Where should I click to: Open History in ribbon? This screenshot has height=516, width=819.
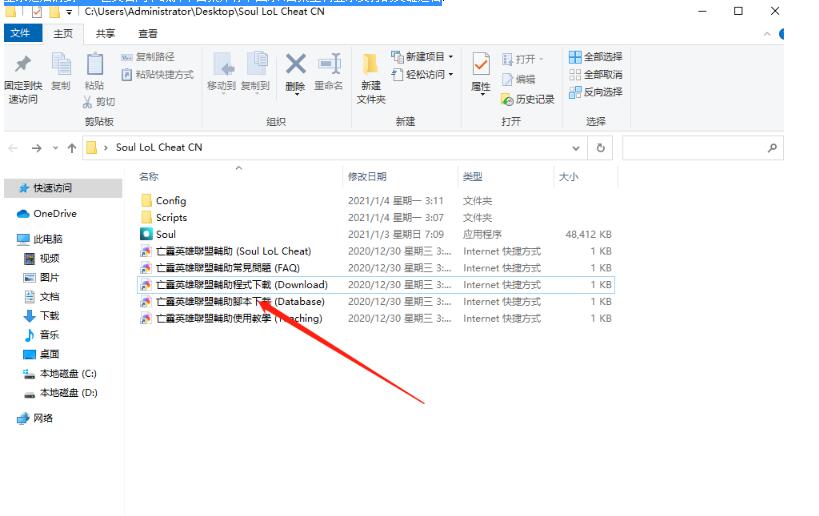pos(528,99)
